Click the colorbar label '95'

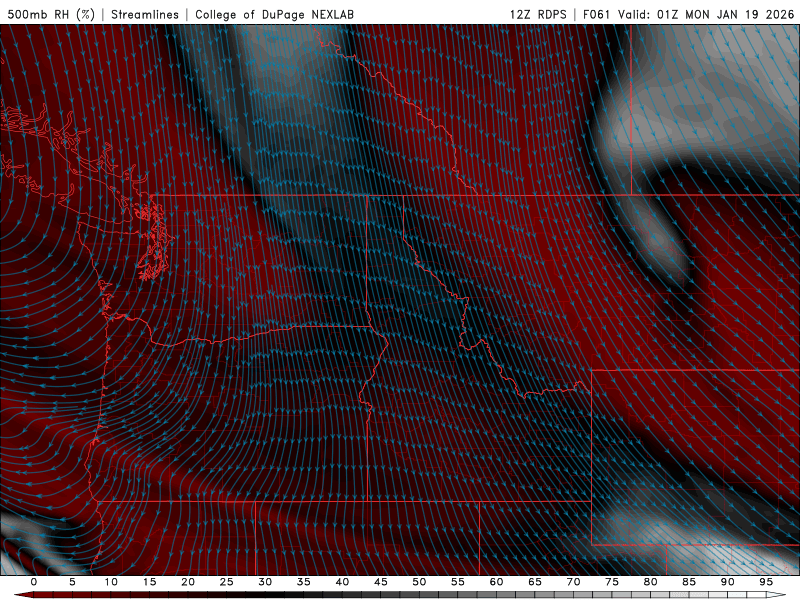766,582
